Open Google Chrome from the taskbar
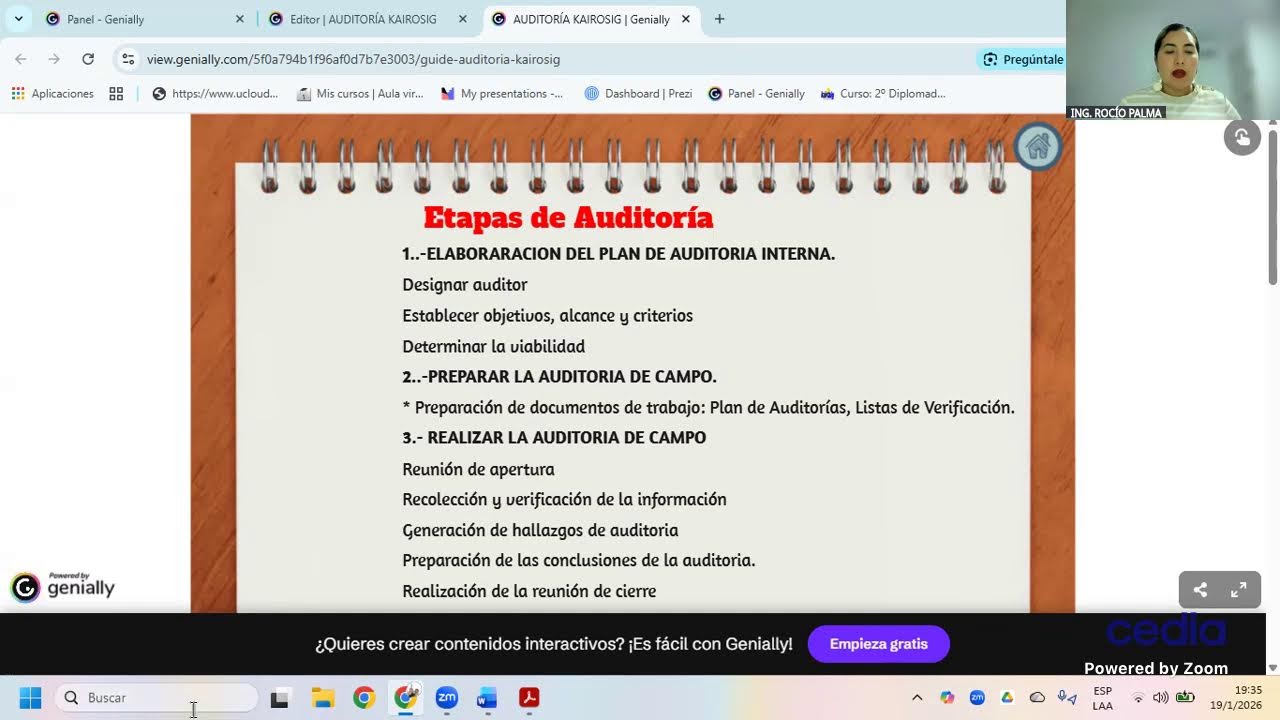This screenshot has width=1280, height=720. pos(364,697)
